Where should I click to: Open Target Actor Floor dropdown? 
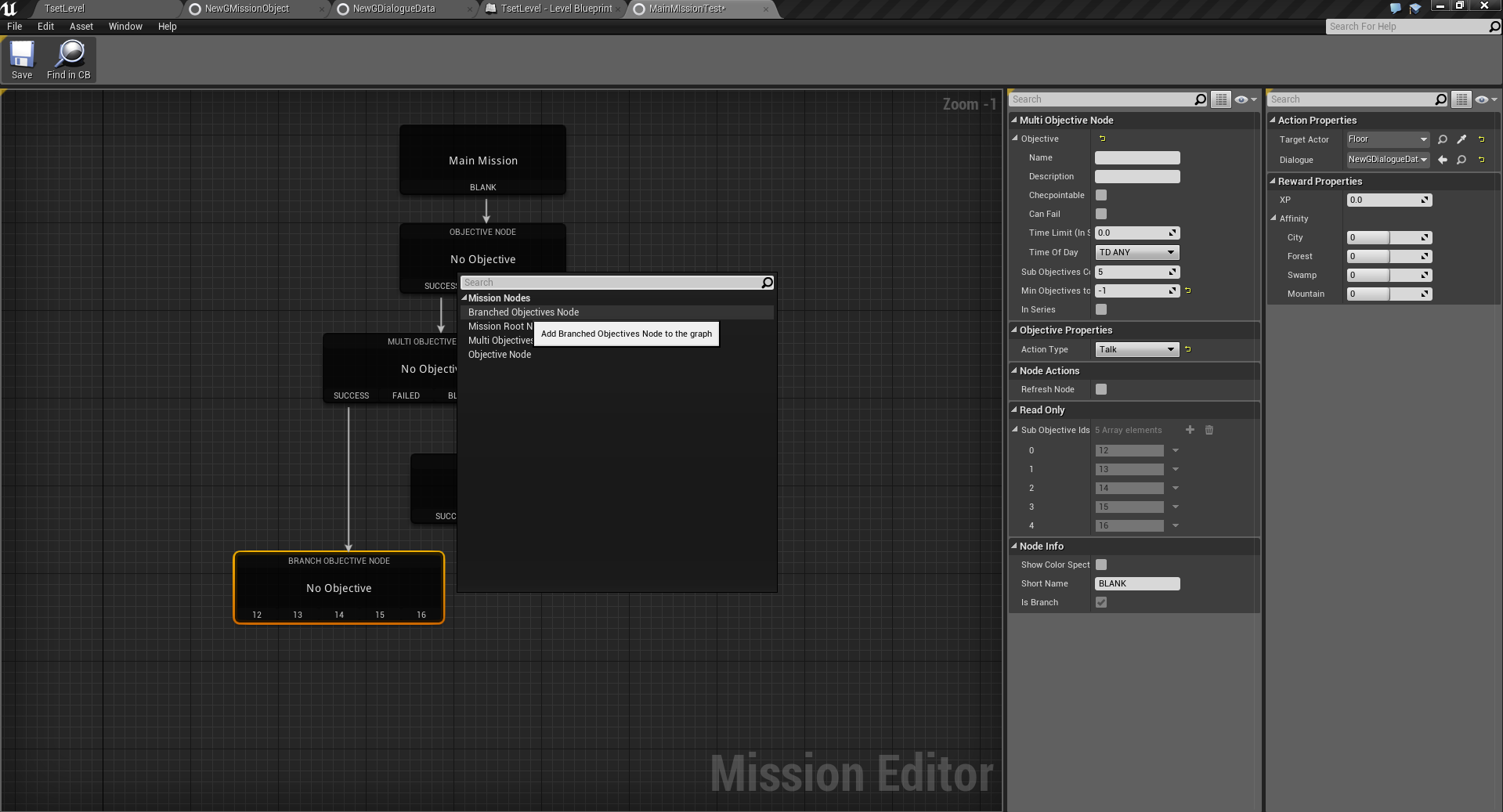1388,139
